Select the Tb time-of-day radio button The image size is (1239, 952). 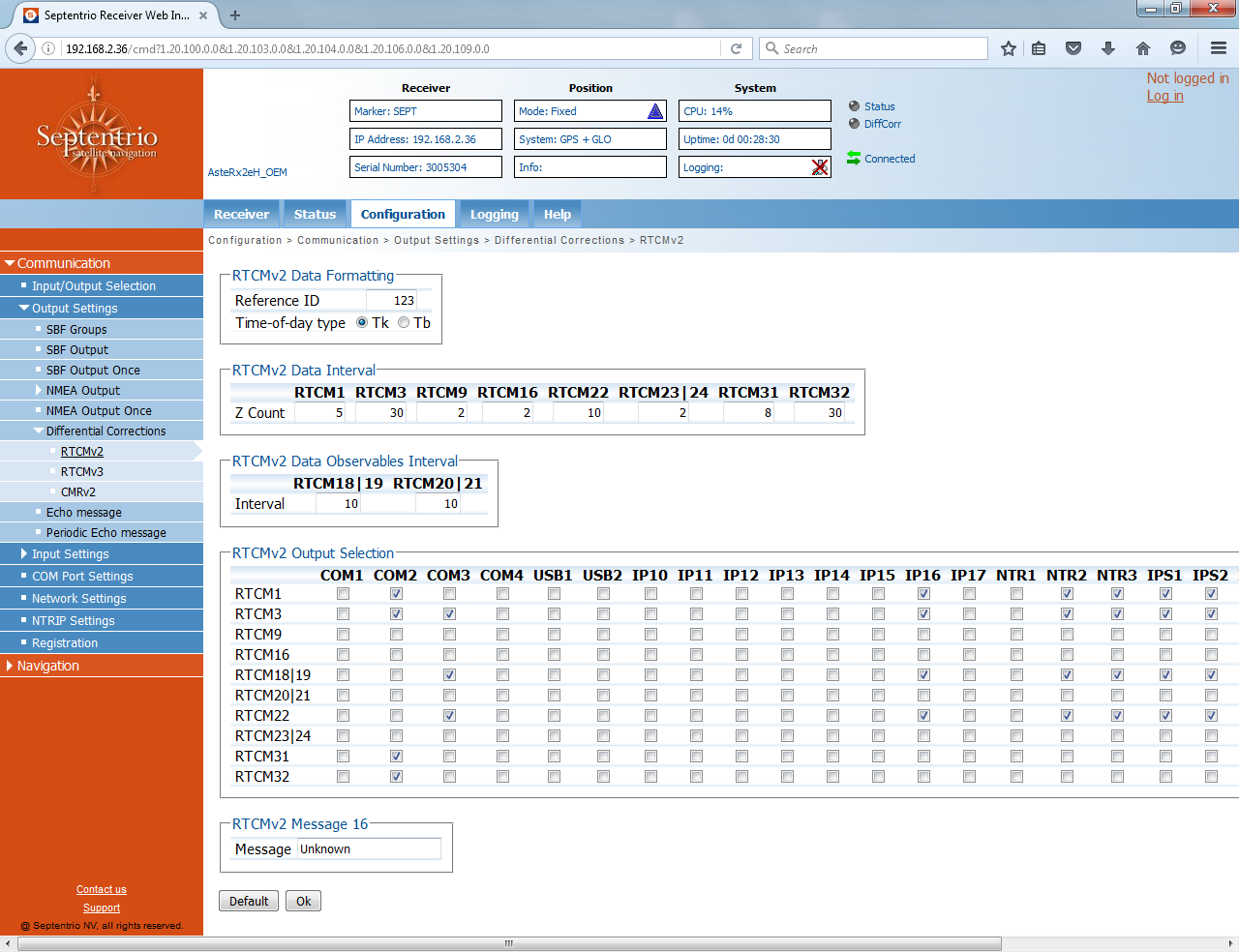[x=404, y=323]
